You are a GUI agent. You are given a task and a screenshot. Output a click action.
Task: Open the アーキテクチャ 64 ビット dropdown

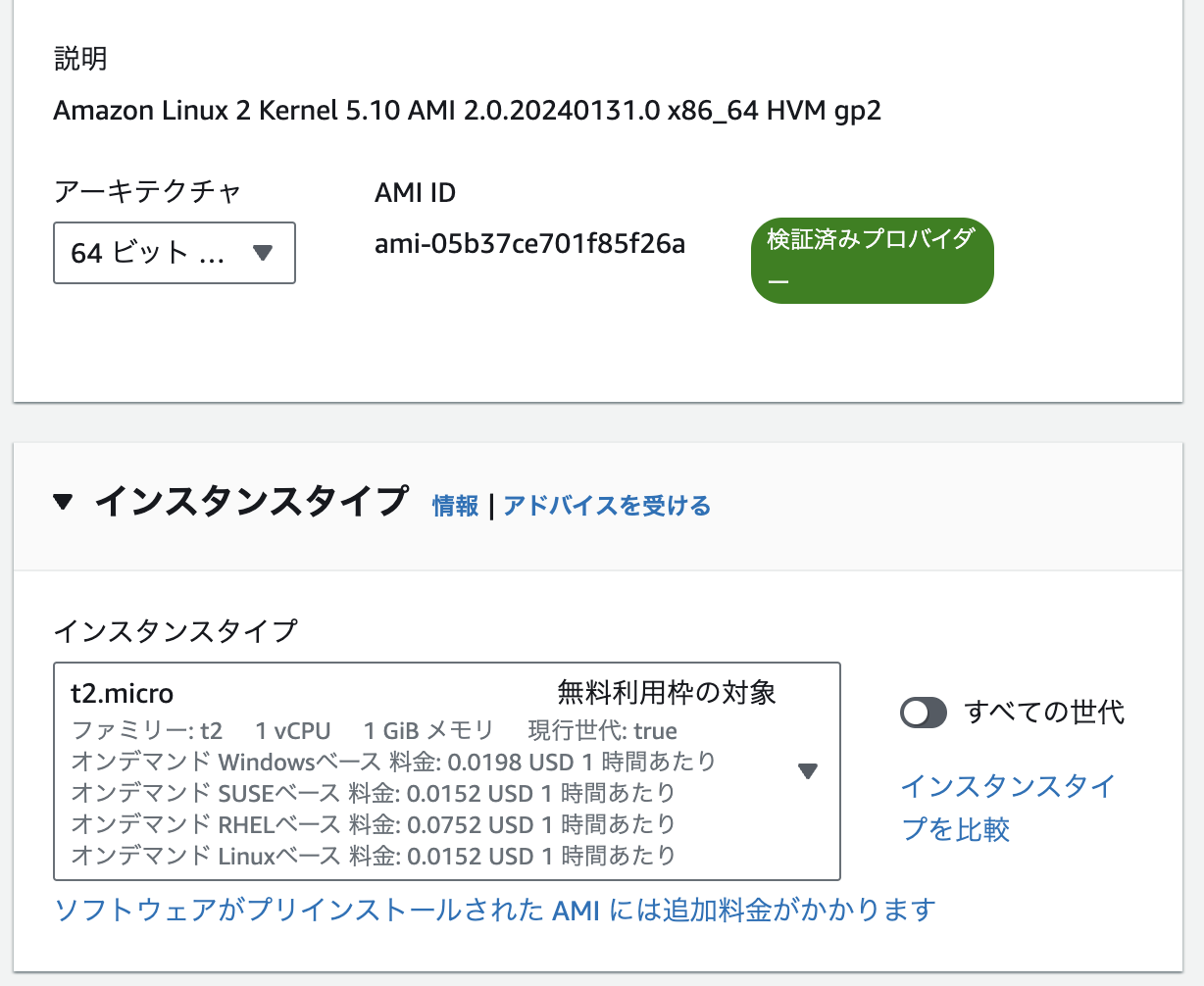[x=174, y=253]
